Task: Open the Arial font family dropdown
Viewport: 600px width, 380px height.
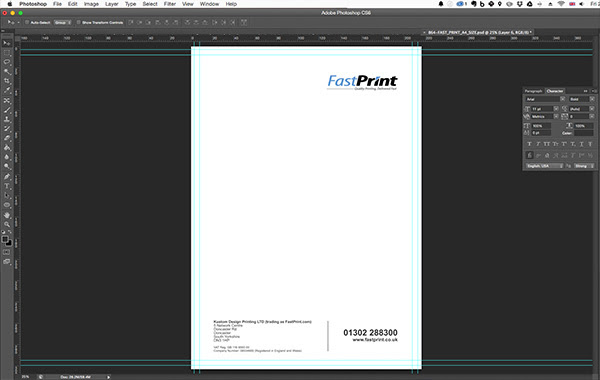Action: [562, 99]
